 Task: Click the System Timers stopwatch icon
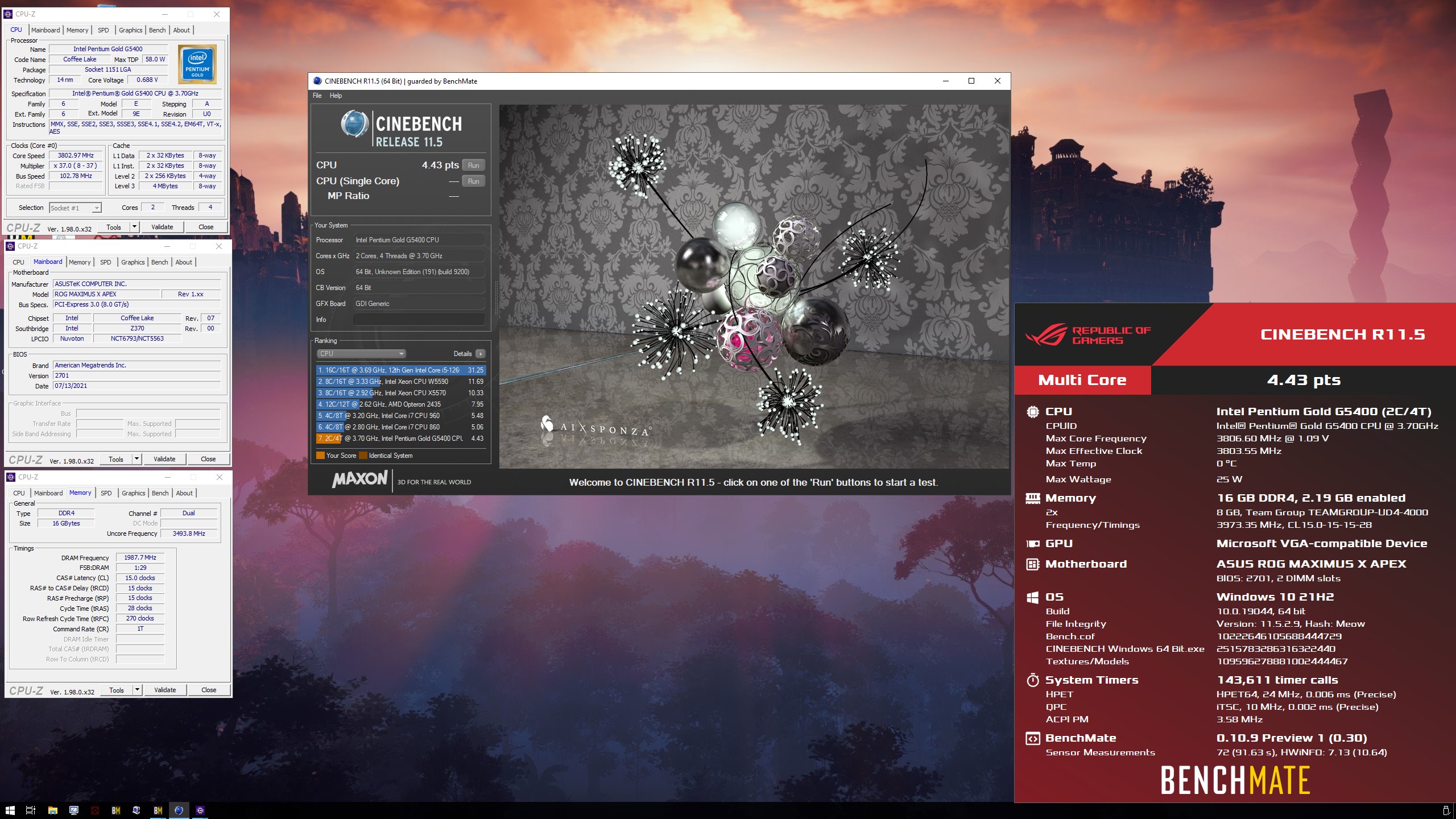tap(1033, 680)
